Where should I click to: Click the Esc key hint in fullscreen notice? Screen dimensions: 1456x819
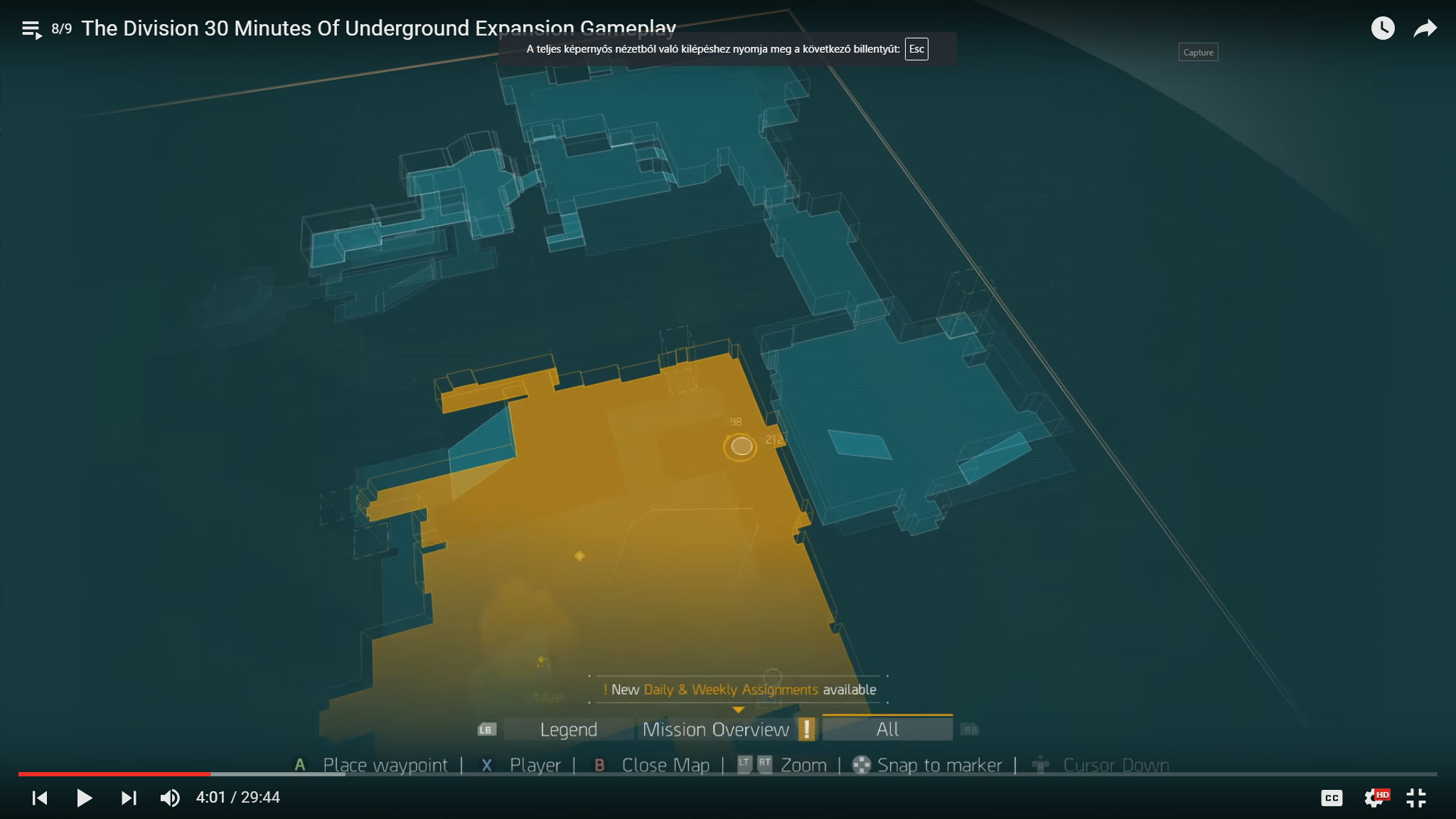click(916, 49)
